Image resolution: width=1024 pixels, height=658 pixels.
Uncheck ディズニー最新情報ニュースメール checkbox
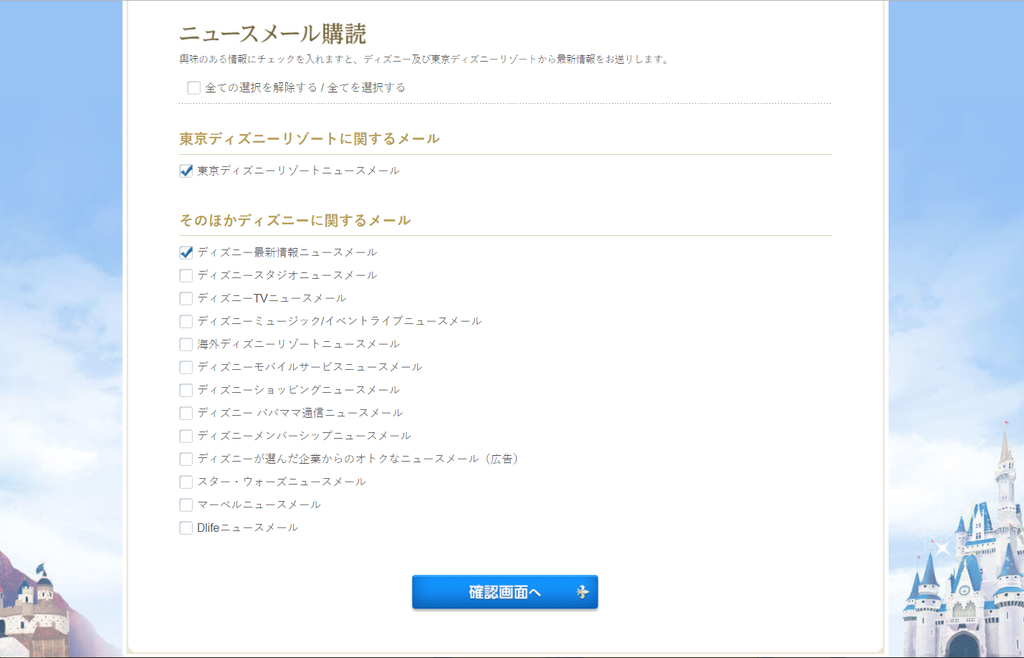click(186, 253)
